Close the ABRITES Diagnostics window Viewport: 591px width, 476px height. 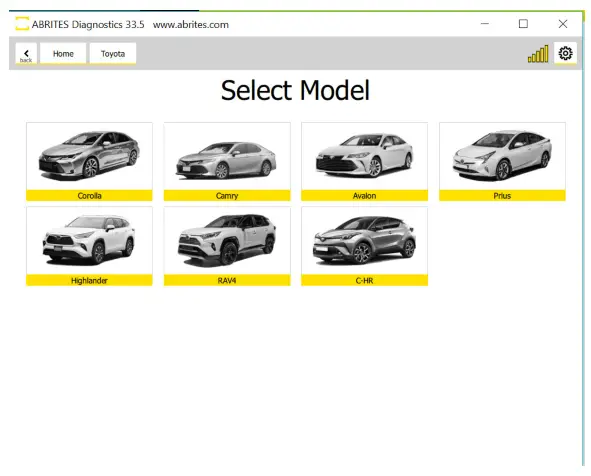(x=563, y=24)
